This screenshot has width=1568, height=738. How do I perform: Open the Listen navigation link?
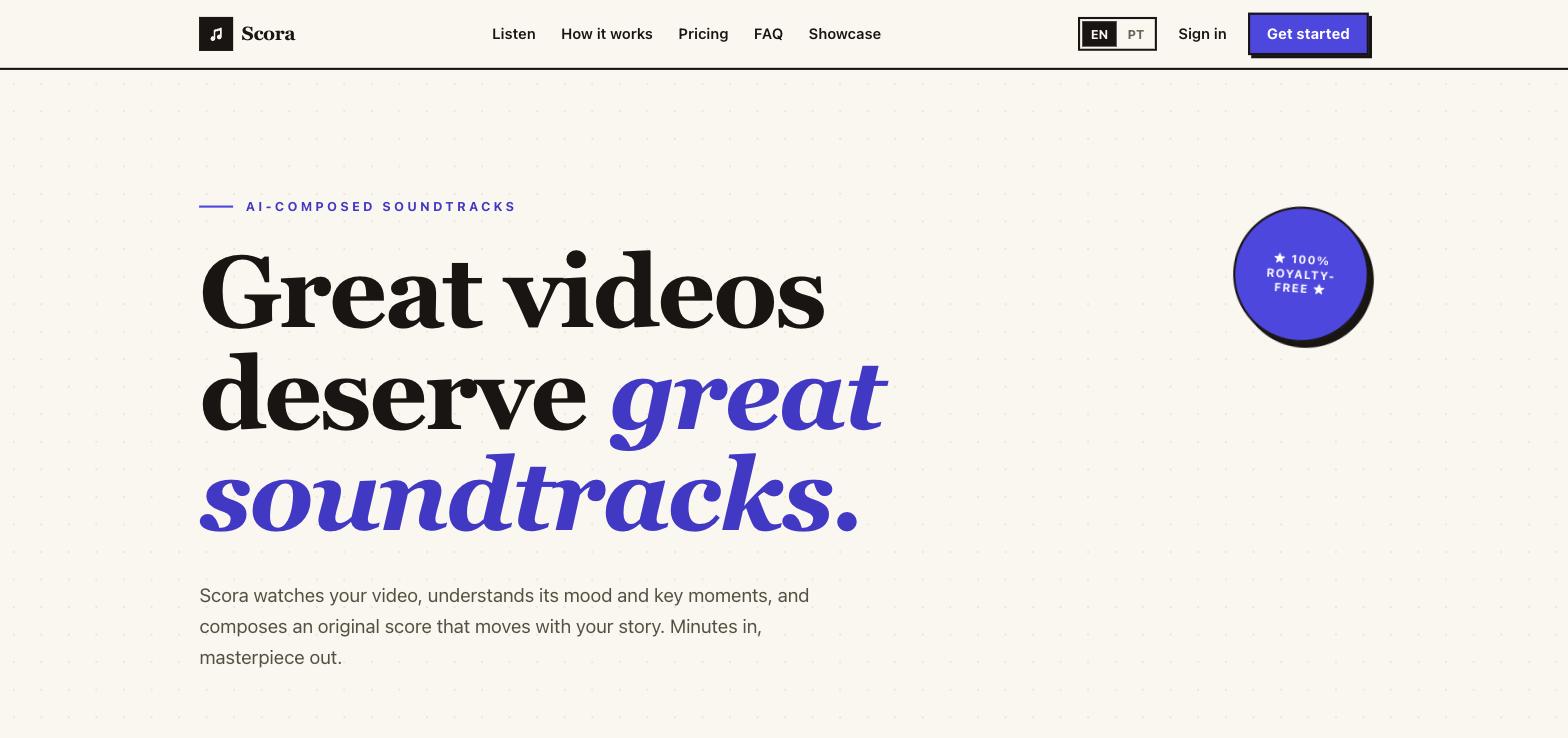coord(514,34)
